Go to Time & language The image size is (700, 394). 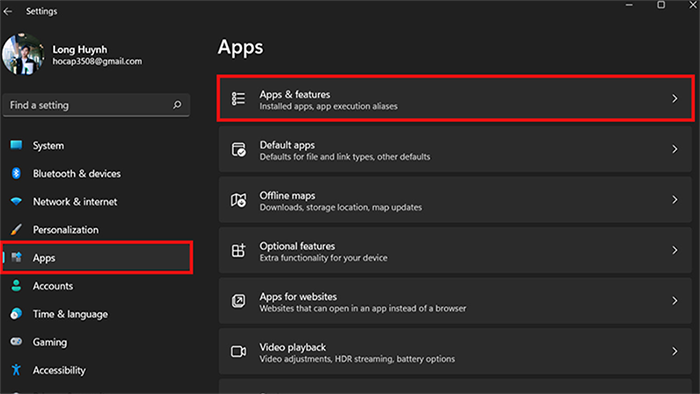pyautogui.click(x=70, y=314)
